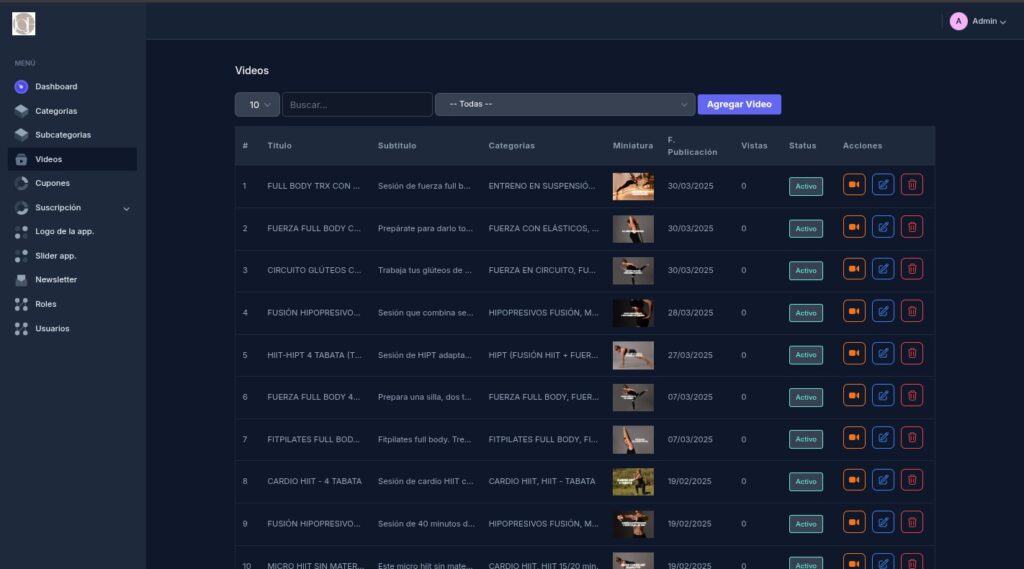
Task: Click Activo status of FITPILATES FULL BOD row
Action: click(x=805, y=439)
